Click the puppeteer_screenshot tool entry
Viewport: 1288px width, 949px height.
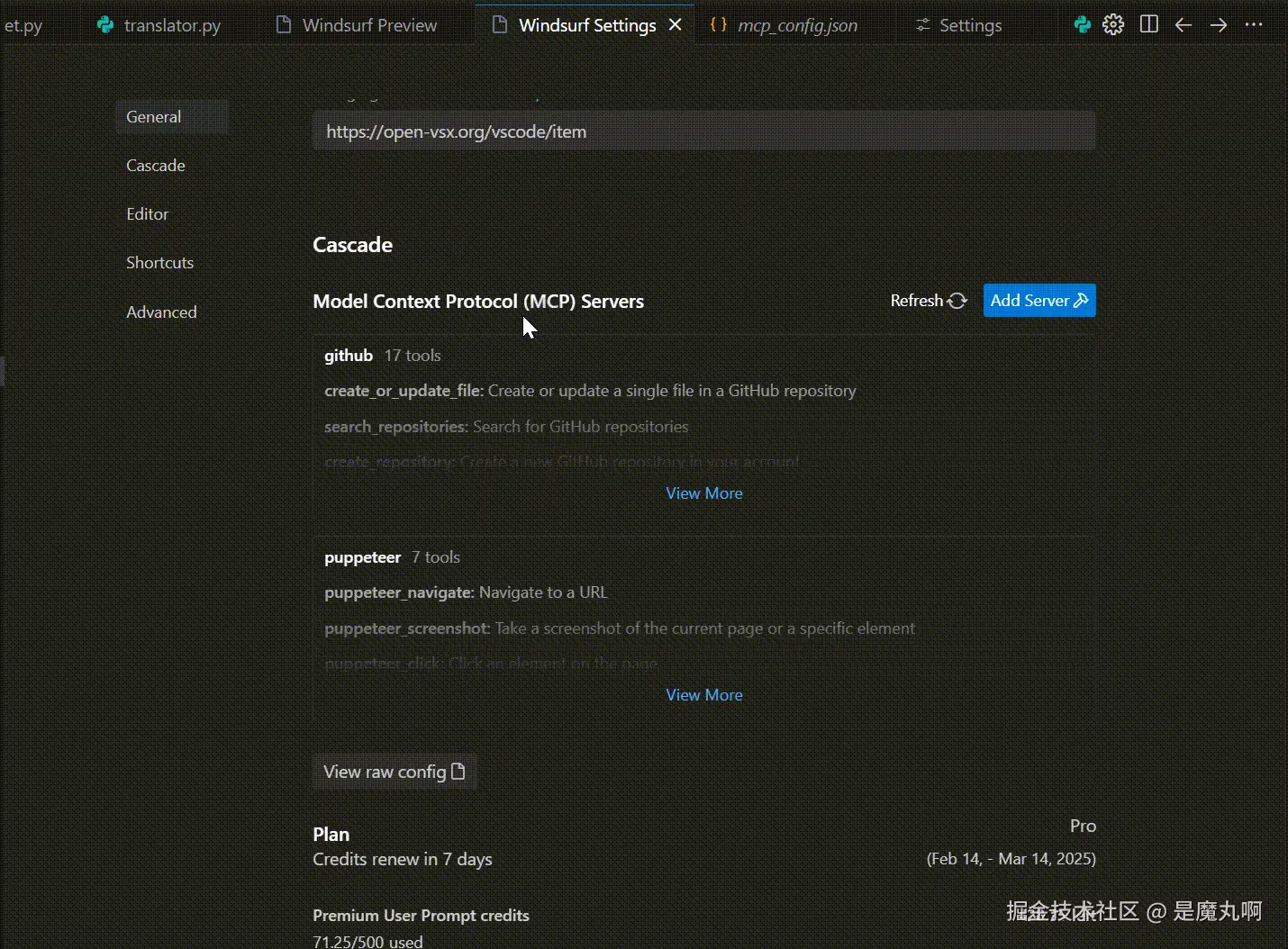pos(620,628)
